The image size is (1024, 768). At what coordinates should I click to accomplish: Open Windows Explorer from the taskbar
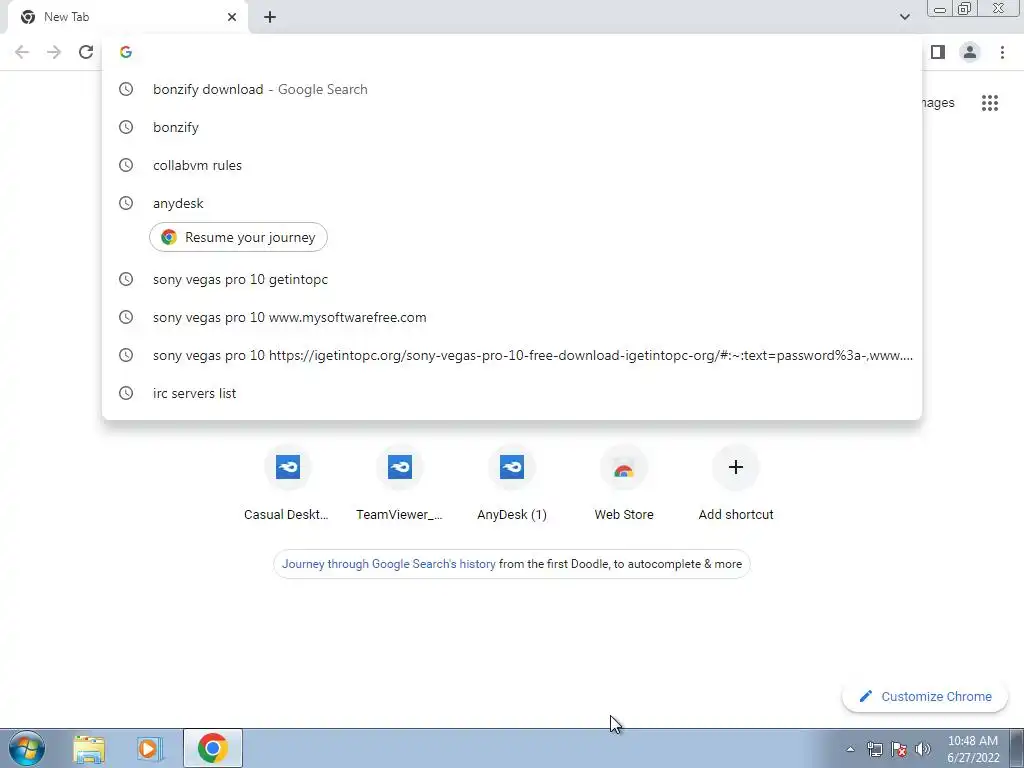pos(89,748)
